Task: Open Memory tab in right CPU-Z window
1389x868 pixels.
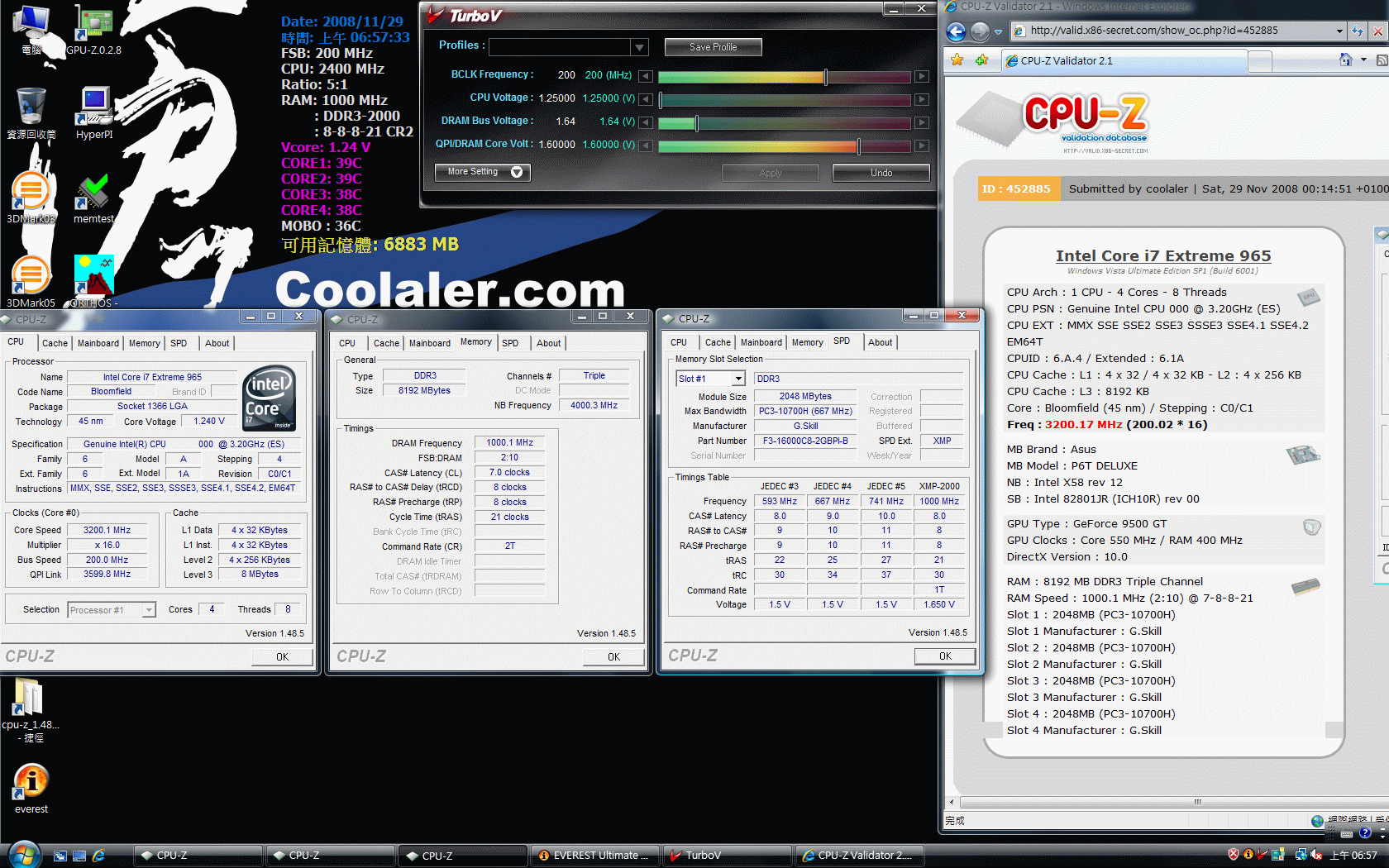Action: (x=807, y=342)
